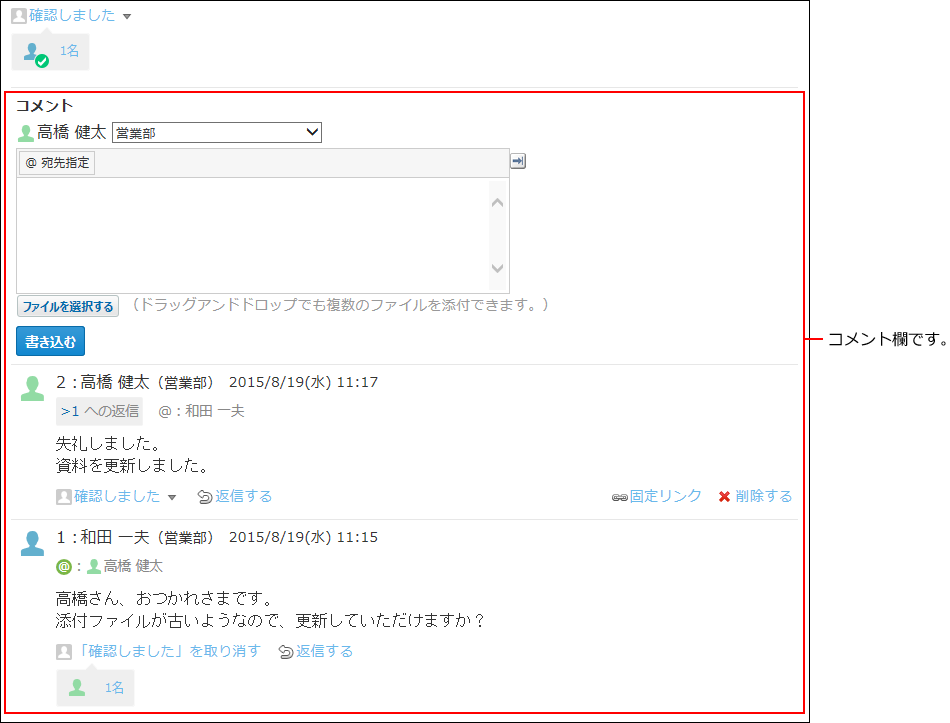Click 返信する reply link on comment 2
This screenshot has height=723, width=950.
coord(243,496)
